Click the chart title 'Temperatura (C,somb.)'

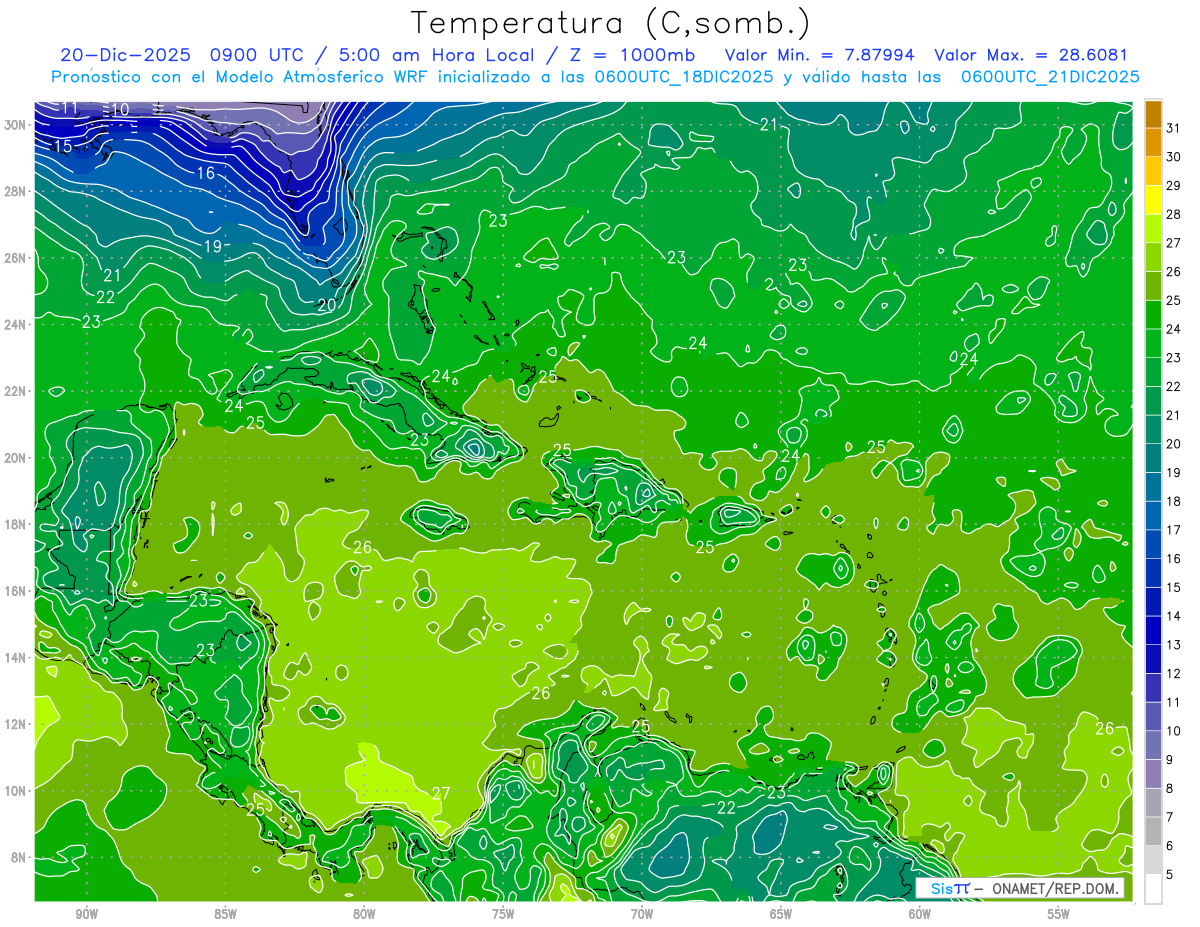[611, 24]
